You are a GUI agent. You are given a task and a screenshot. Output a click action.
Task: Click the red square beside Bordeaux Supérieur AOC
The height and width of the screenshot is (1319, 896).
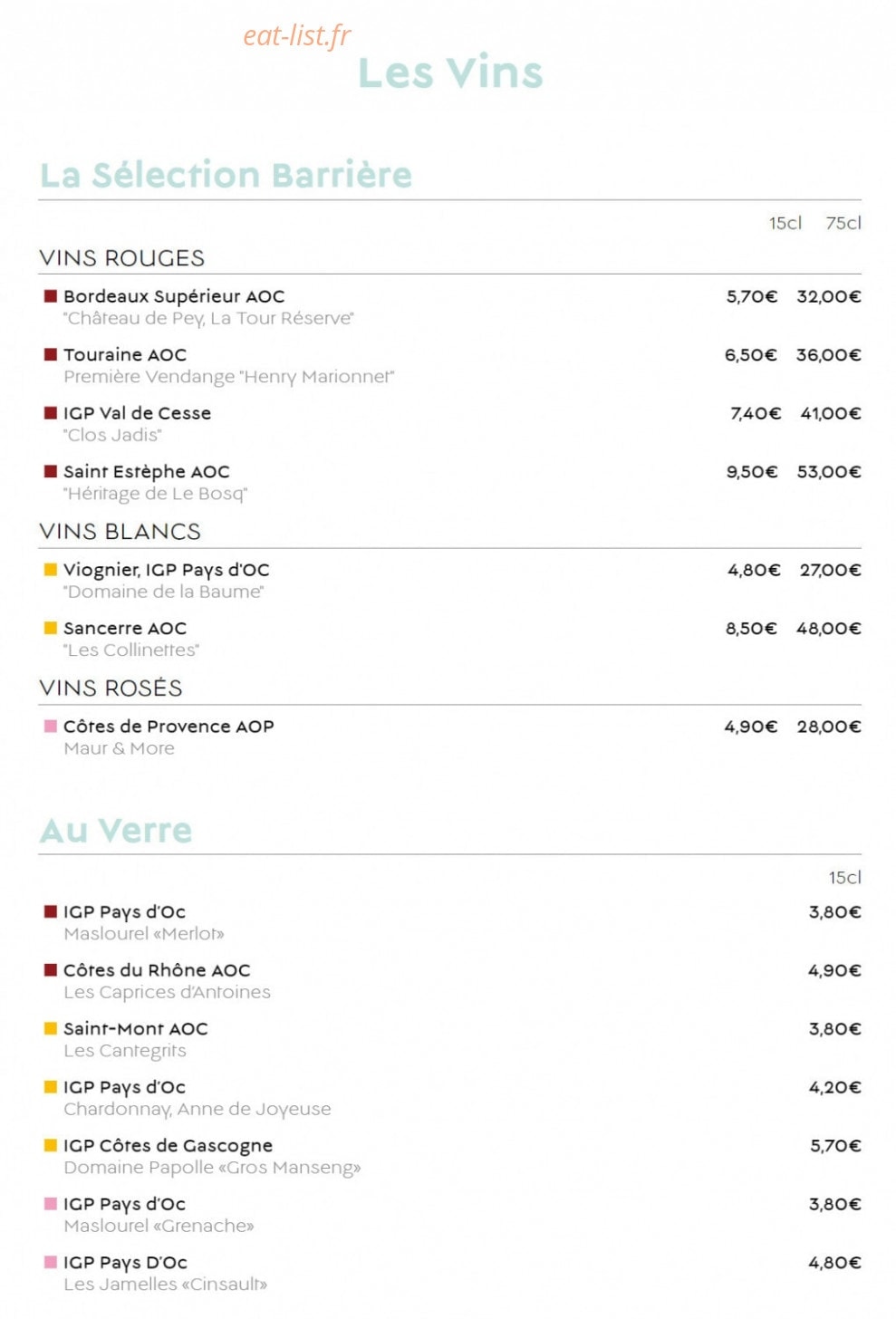tap(51, 296)
